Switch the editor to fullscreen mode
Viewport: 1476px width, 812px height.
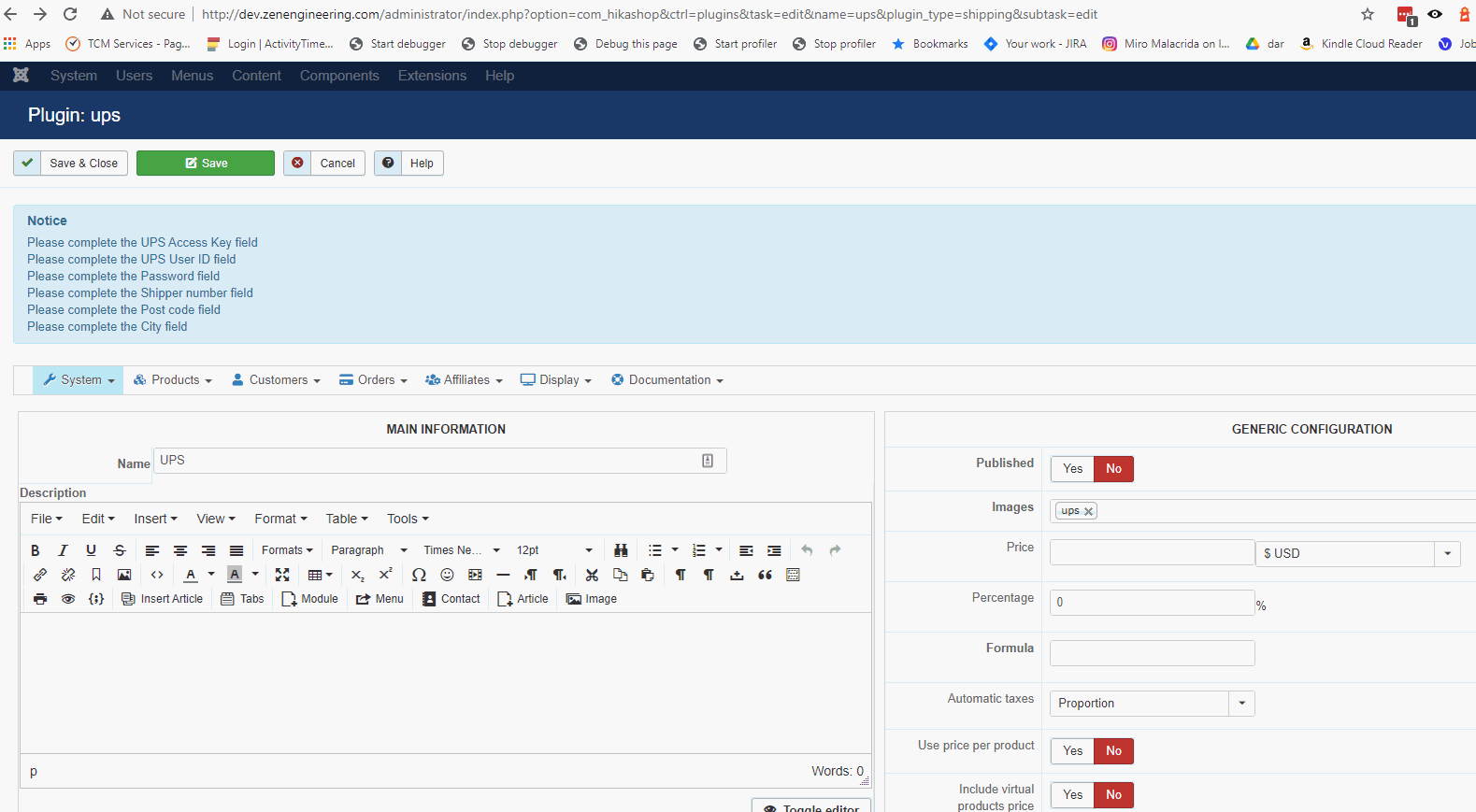click(x=282, y=575)
